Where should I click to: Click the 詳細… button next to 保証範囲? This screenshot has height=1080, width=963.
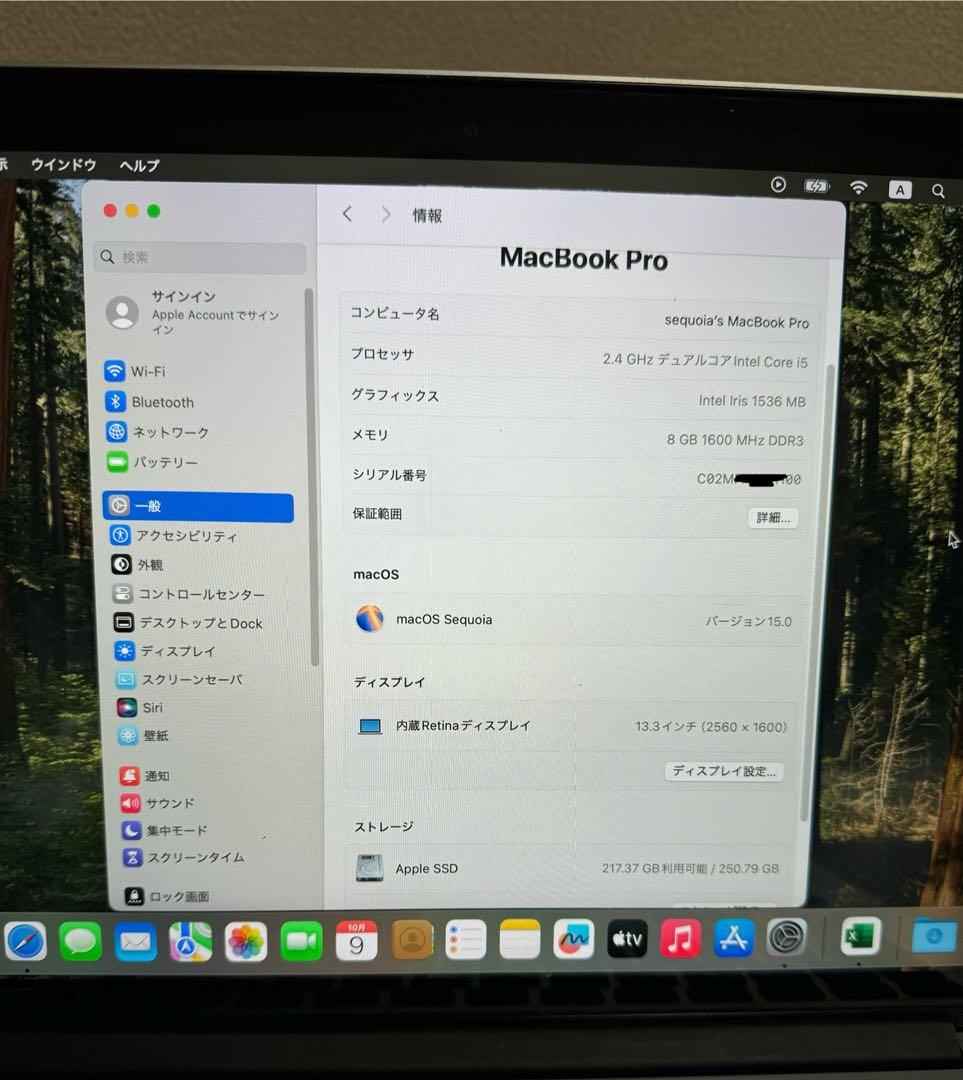(771, 518)
